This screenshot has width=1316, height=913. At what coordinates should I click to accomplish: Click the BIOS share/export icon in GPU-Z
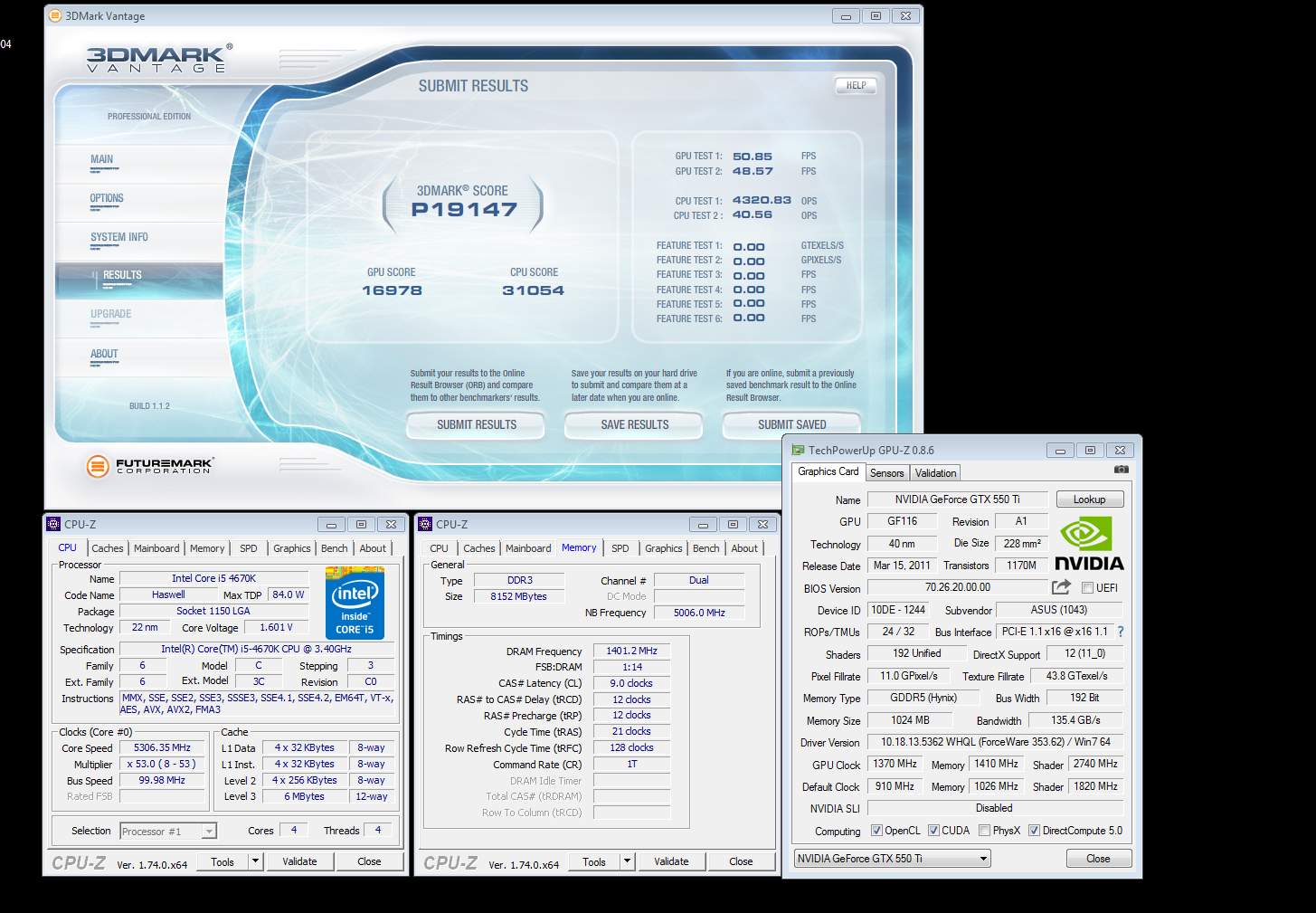[1062, 587]
